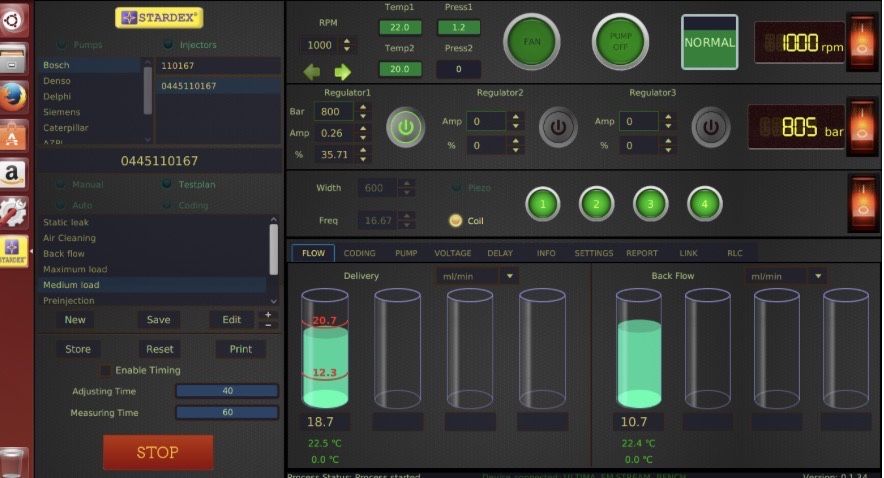Select the Coil injector type radio

456,220
